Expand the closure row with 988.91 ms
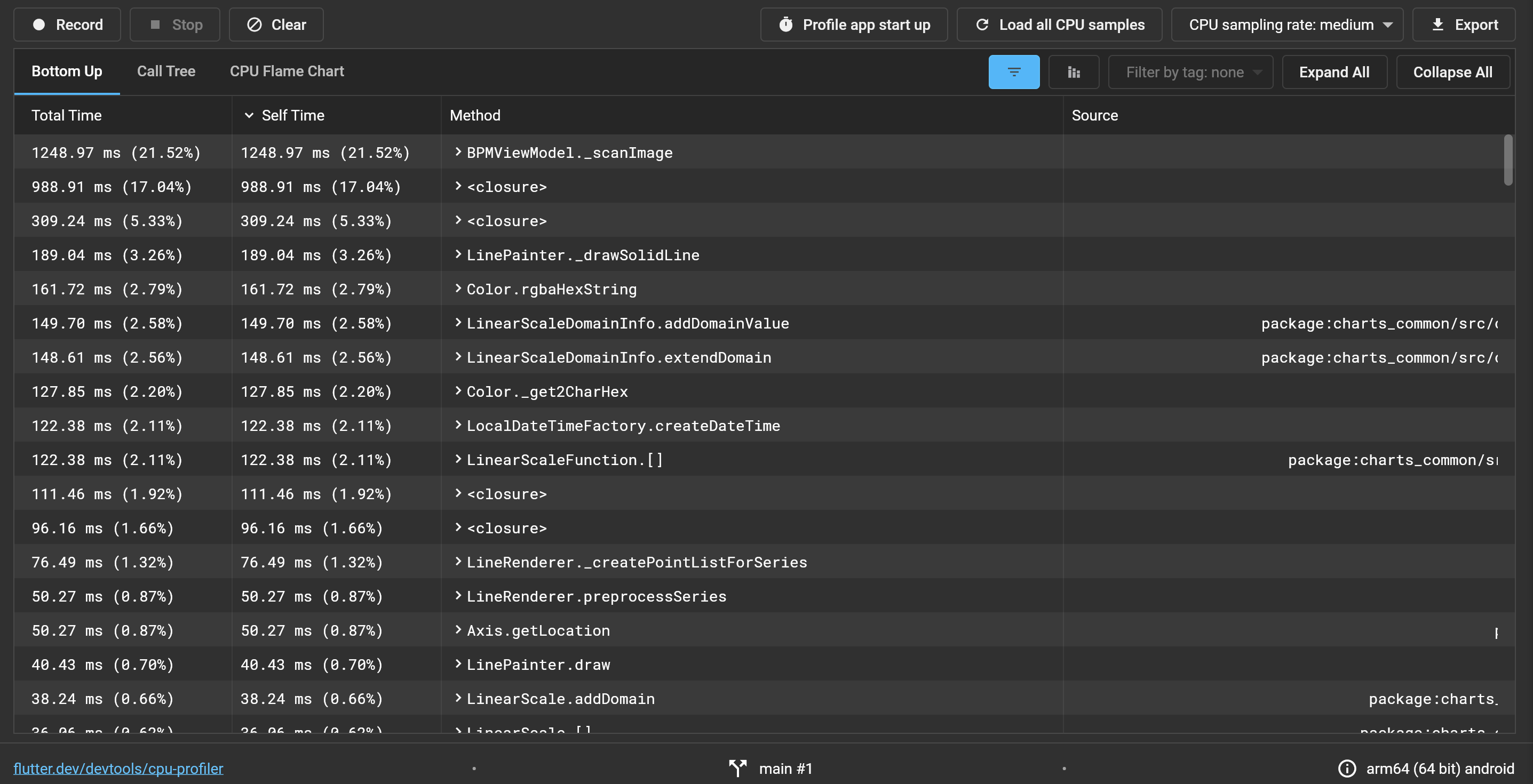This screenshot has height=784, width=1533. click(x=458, y=186)
